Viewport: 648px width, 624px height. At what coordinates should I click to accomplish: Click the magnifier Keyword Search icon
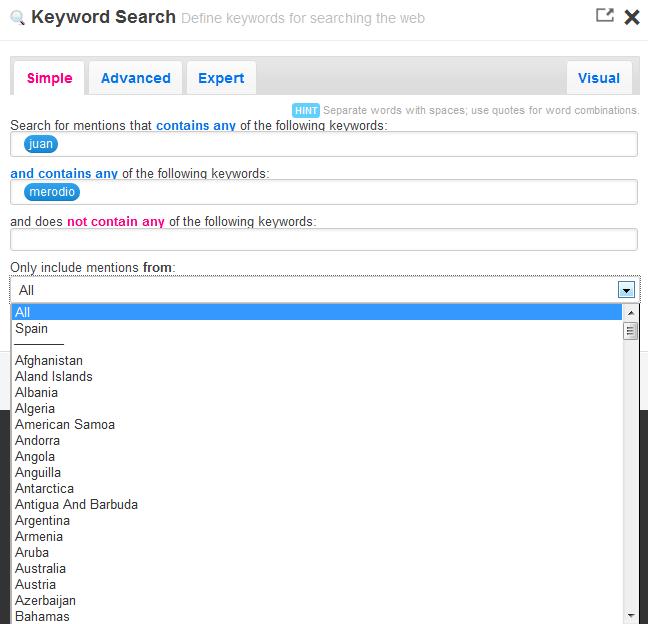(x=17, y=17)
